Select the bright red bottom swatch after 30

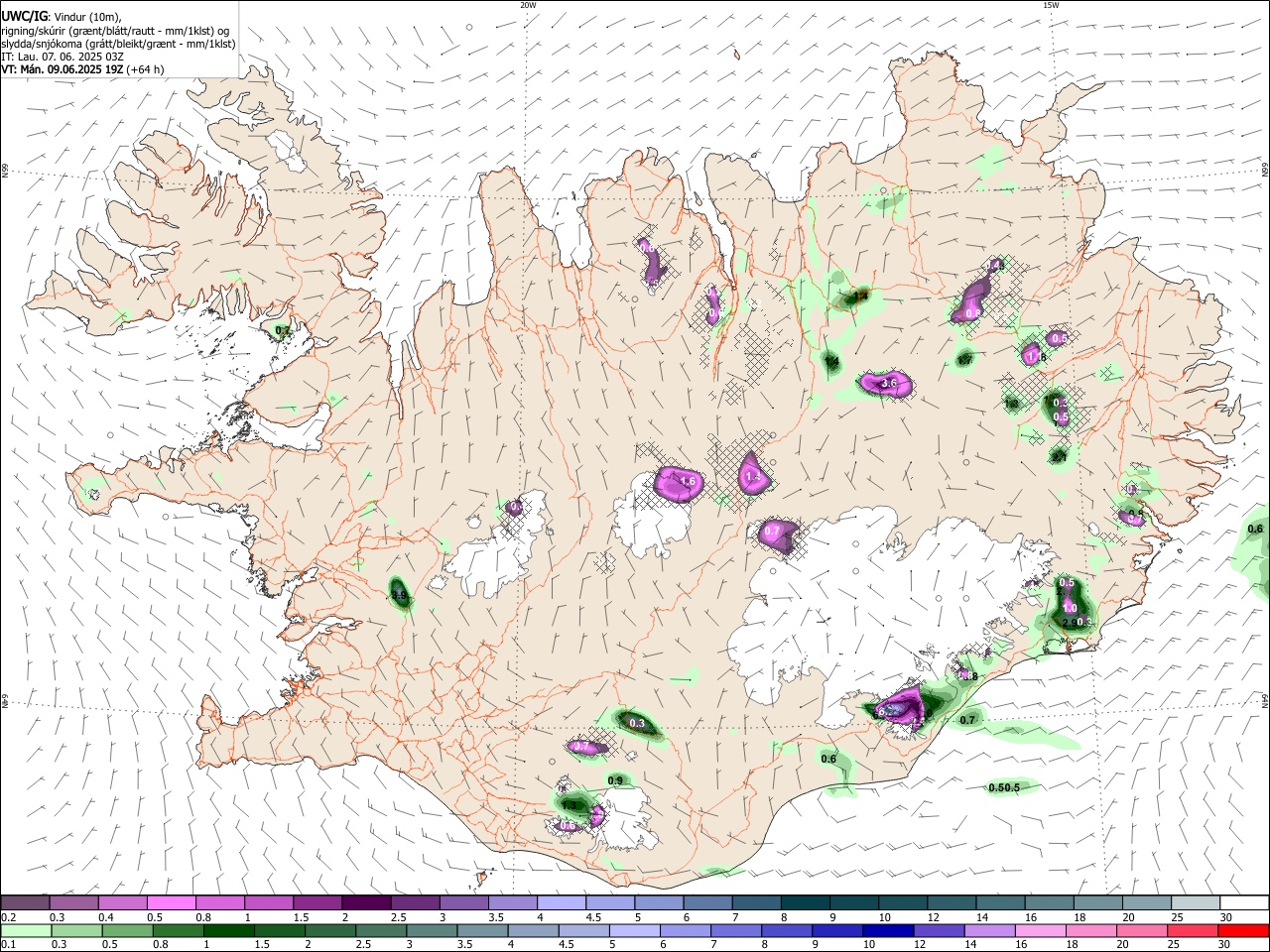point(1244,930)
